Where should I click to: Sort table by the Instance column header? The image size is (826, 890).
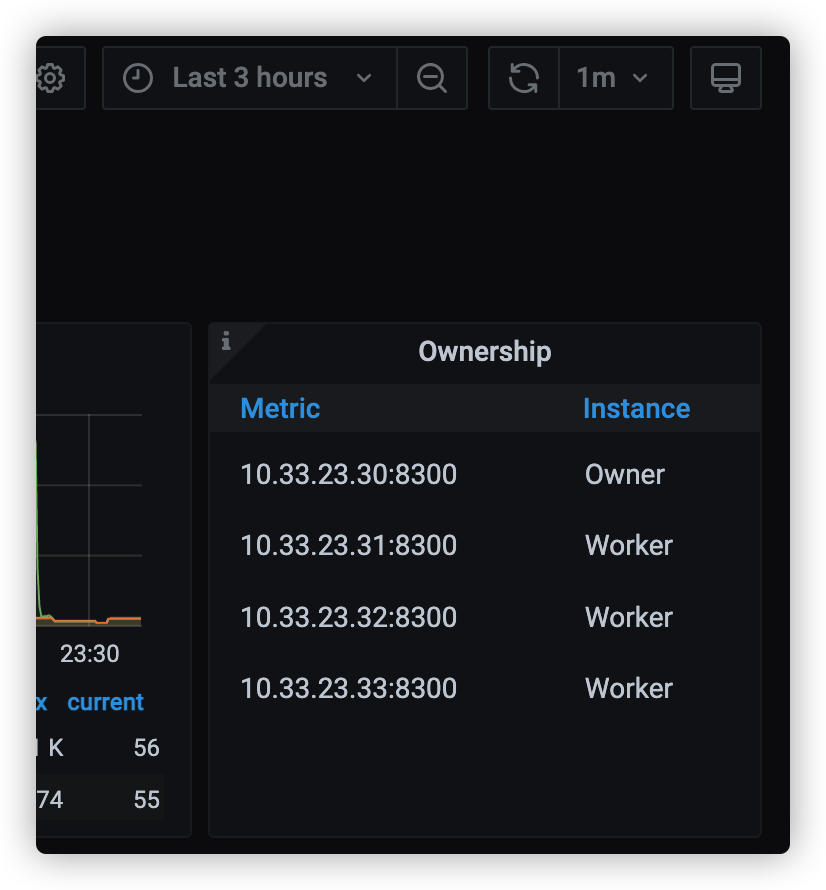click(x=636, y=408)
